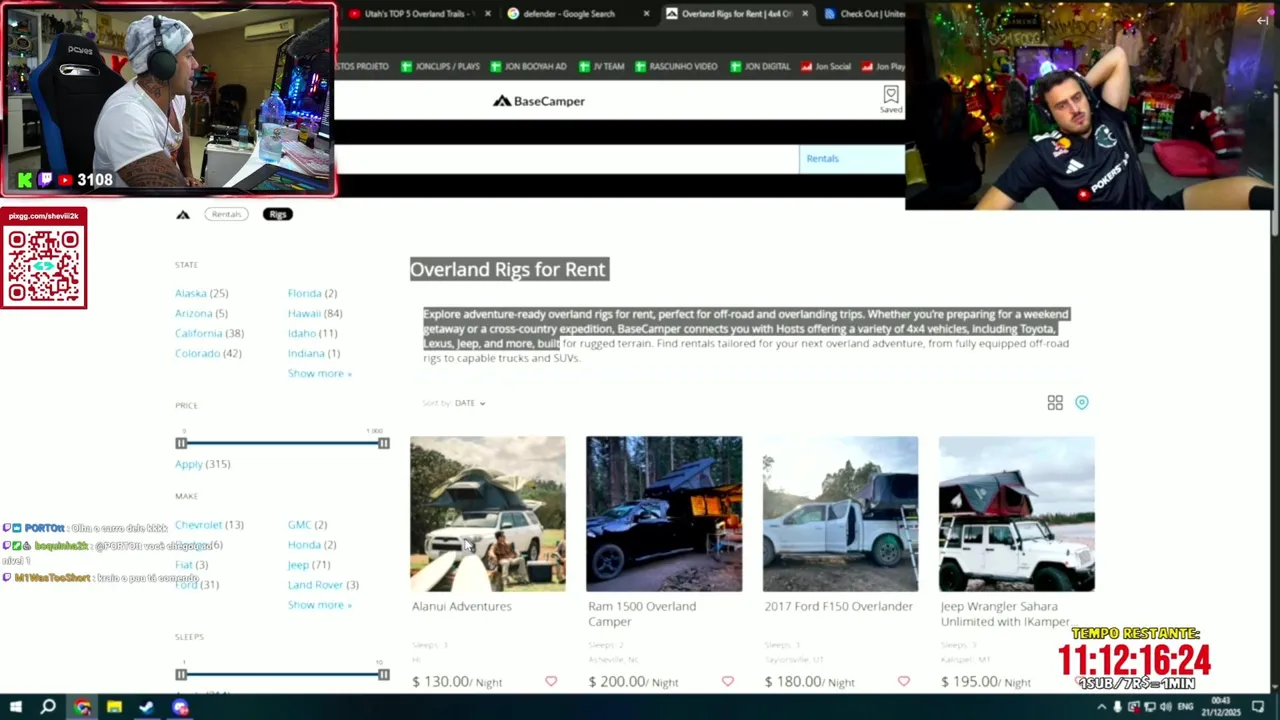Open the Ram 1500 Overland Camper photo
This screenshot has width=1280, height=720.
coord(664,514)
